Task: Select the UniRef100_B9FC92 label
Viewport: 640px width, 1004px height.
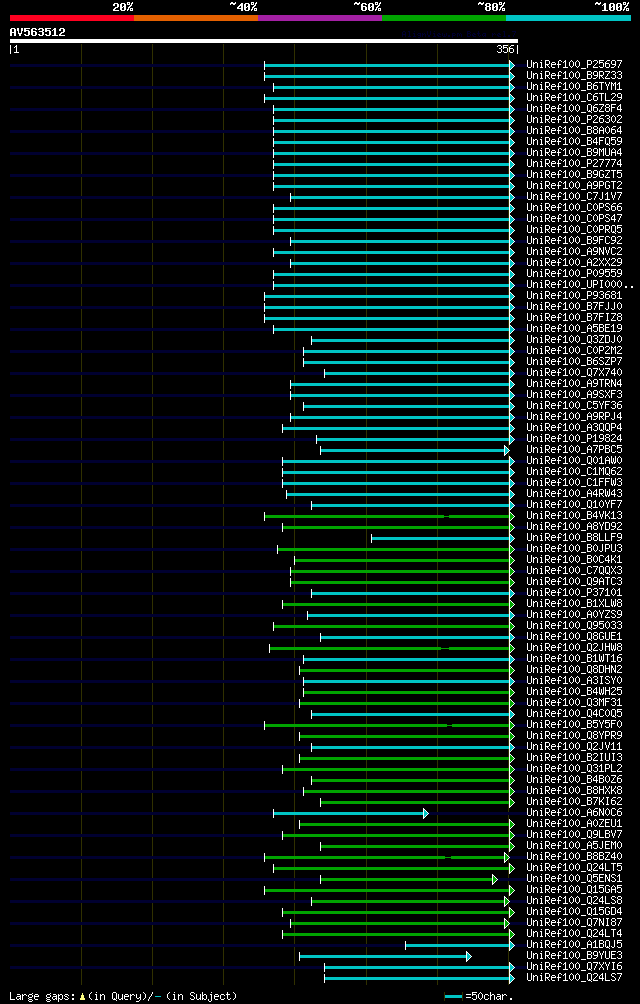Action: pos(574,241)
